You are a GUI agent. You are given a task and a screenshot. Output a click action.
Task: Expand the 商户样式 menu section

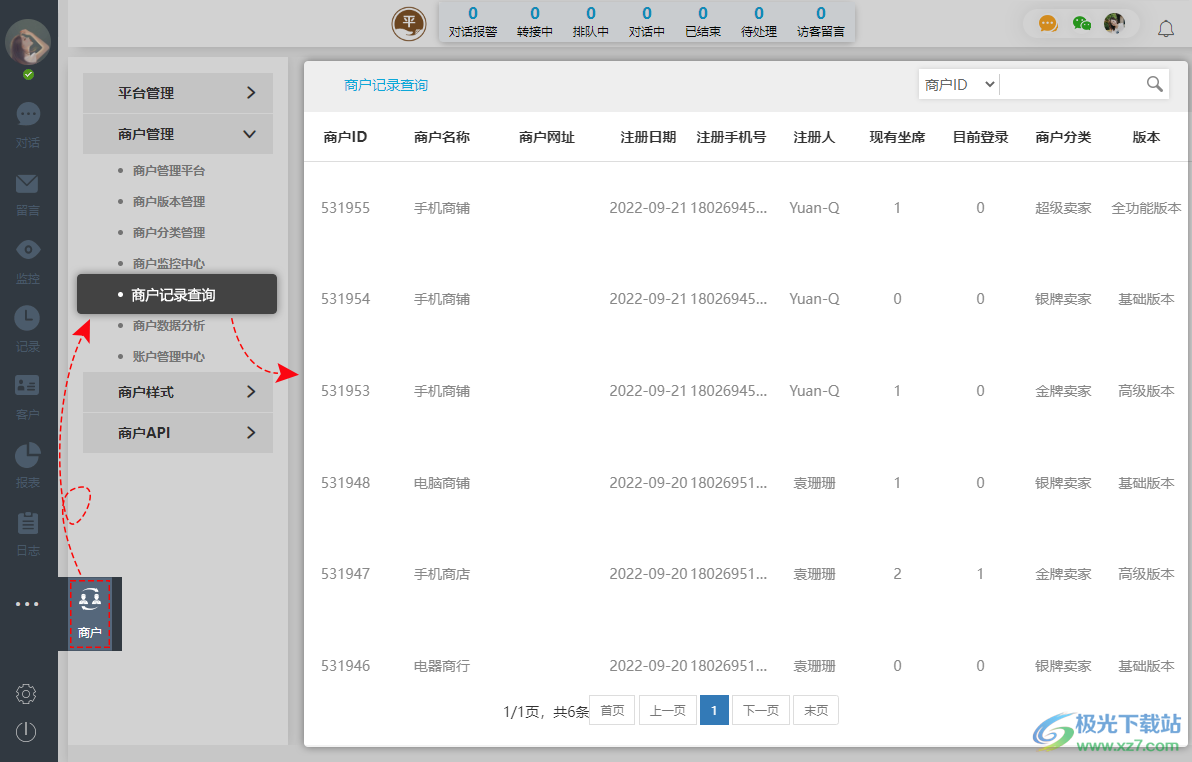177,391
